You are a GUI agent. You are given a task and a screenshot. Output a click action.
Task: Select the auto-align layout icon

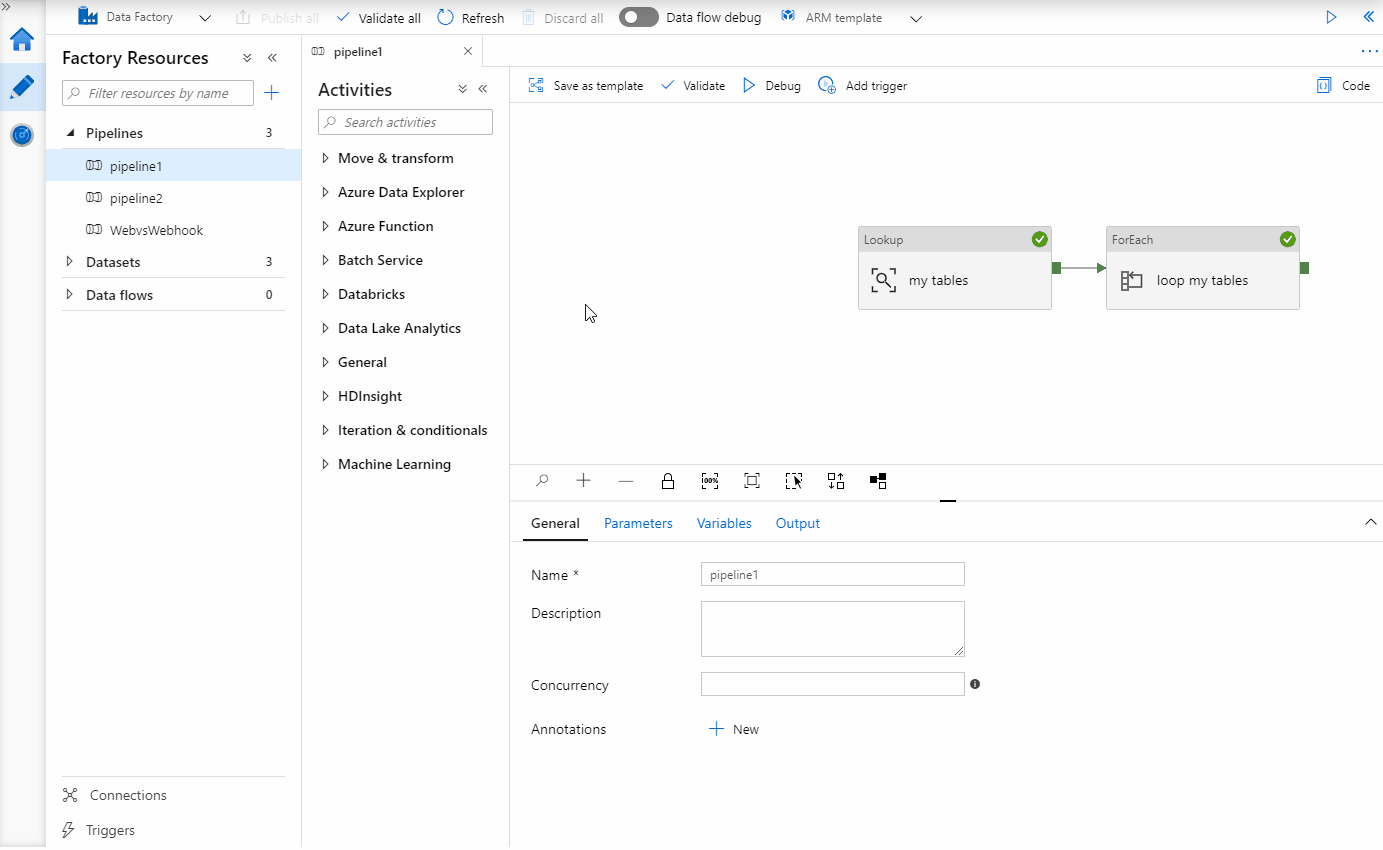pyautogui.click(x=836, y=481)
